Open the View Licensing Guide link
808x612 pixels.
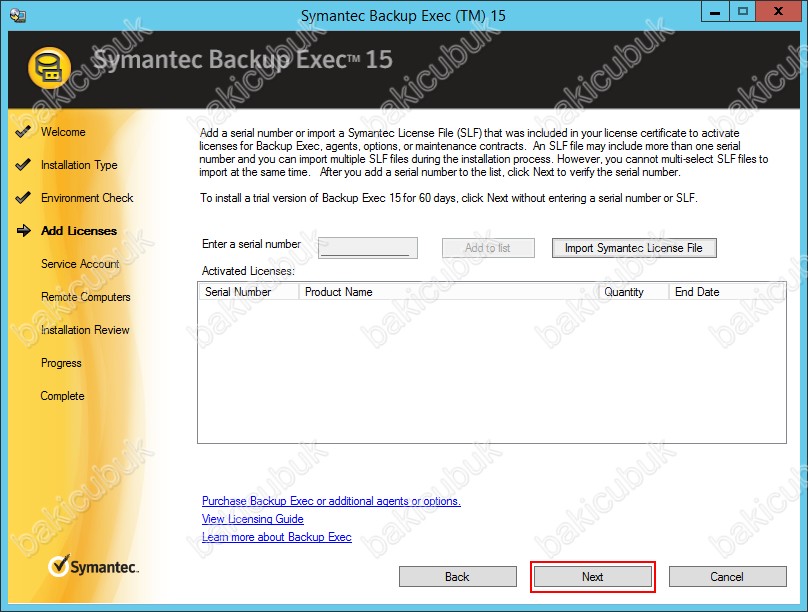(252, 519)
